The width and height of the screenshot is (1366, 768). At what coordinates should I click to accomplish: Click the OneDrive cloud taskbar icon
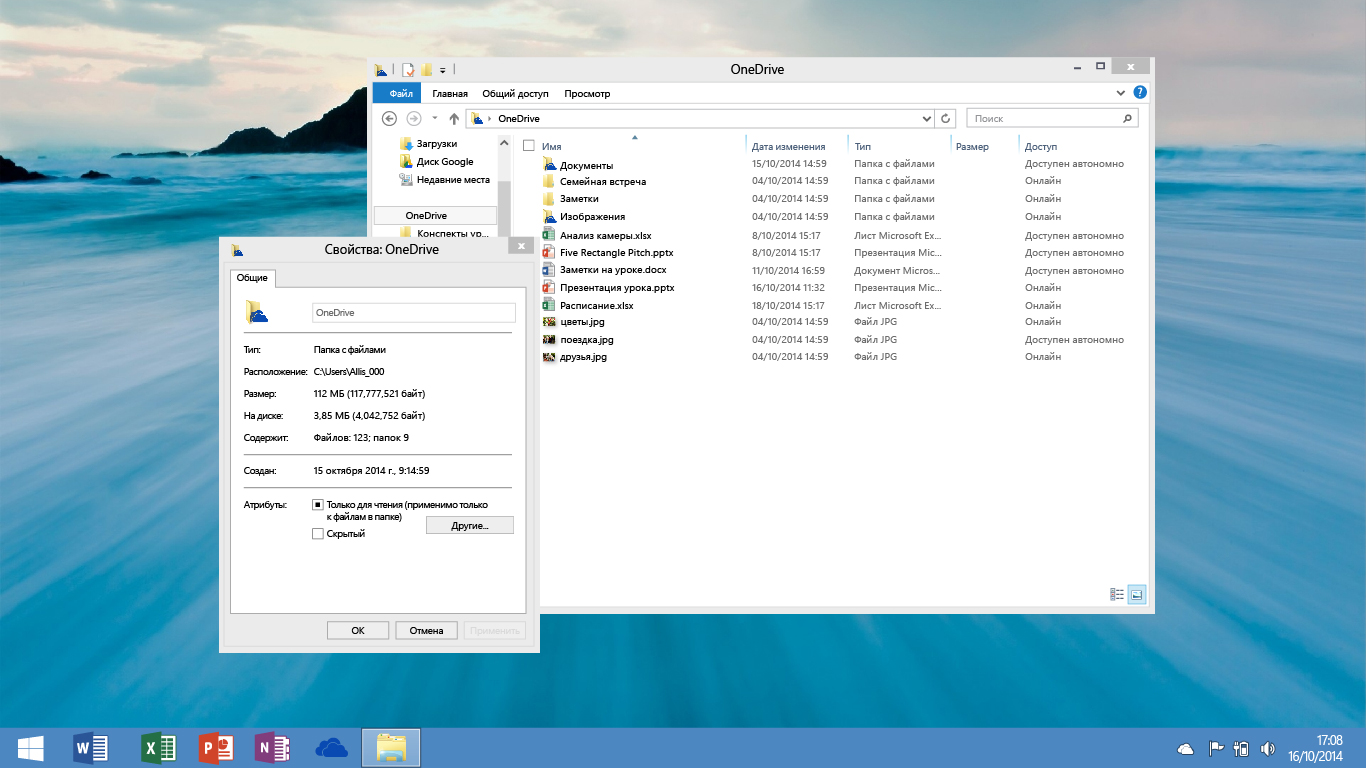point(331,748)
